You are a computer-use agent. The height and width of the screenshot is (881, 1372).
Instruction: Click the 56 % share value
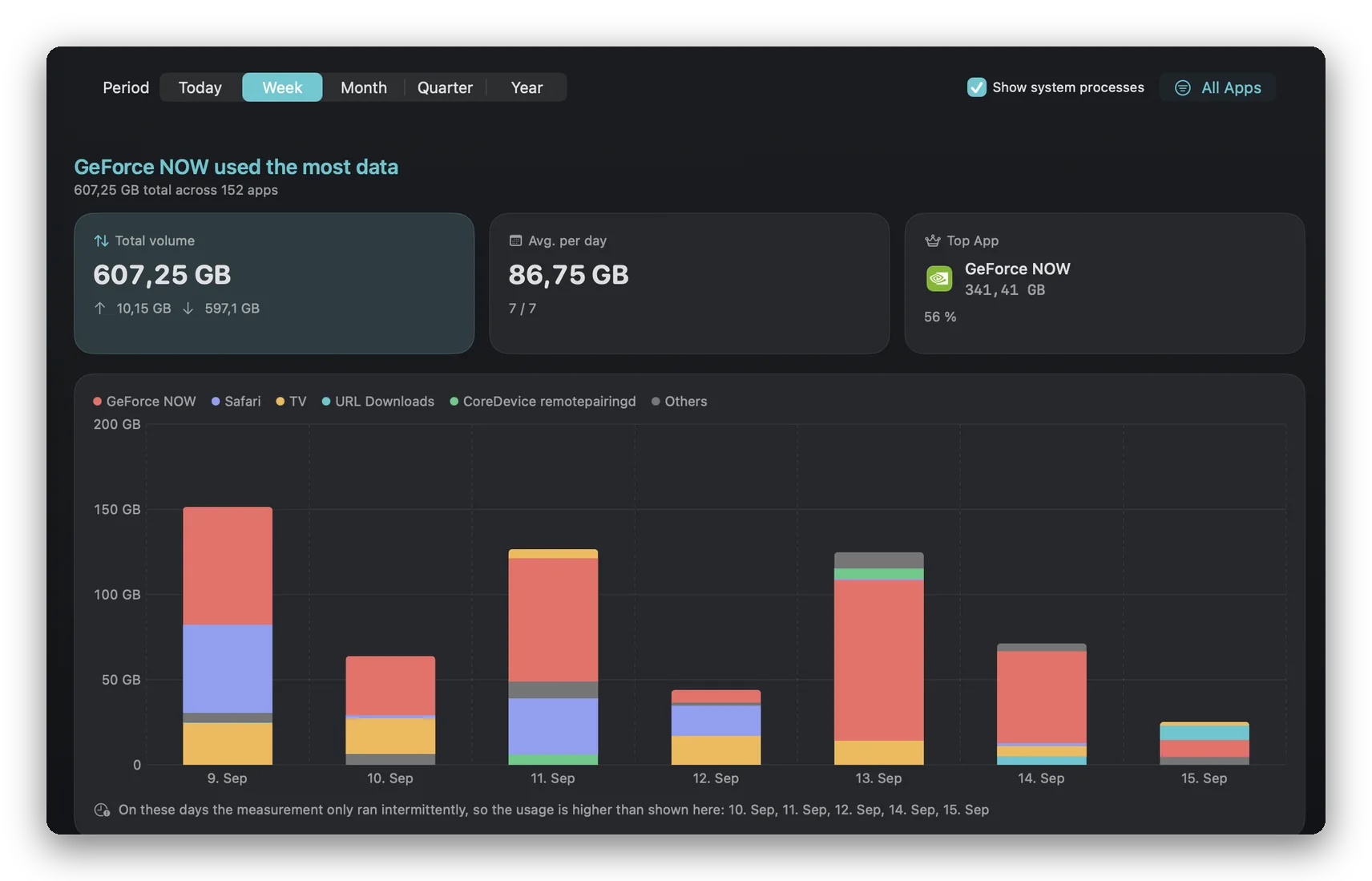[940, 317]
